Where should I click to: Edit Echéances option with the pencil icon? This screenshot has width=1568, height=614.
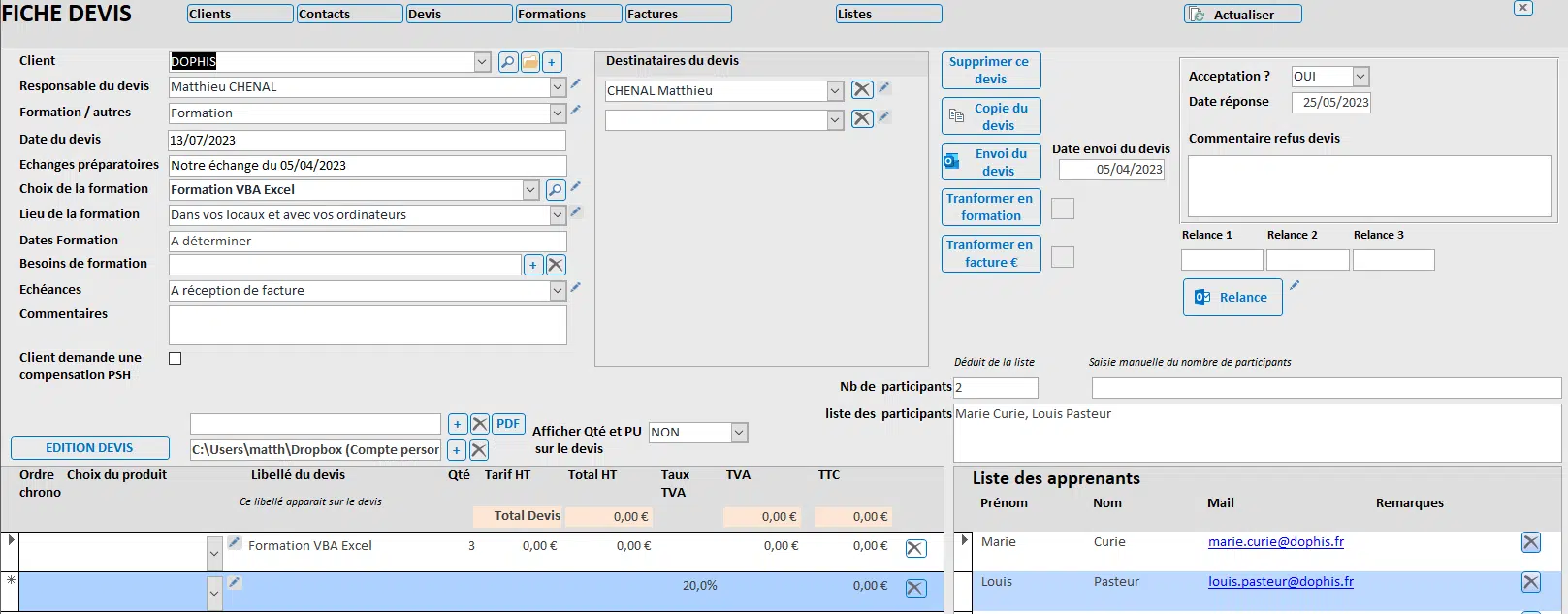click(x=576, y=287)
